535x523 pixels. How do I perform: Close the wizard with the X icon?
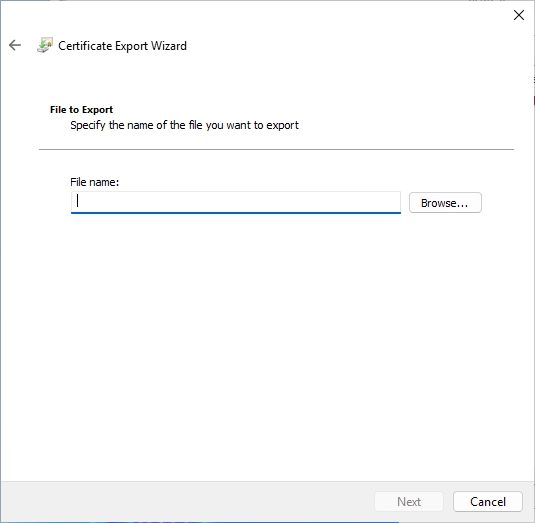(519, 15)
